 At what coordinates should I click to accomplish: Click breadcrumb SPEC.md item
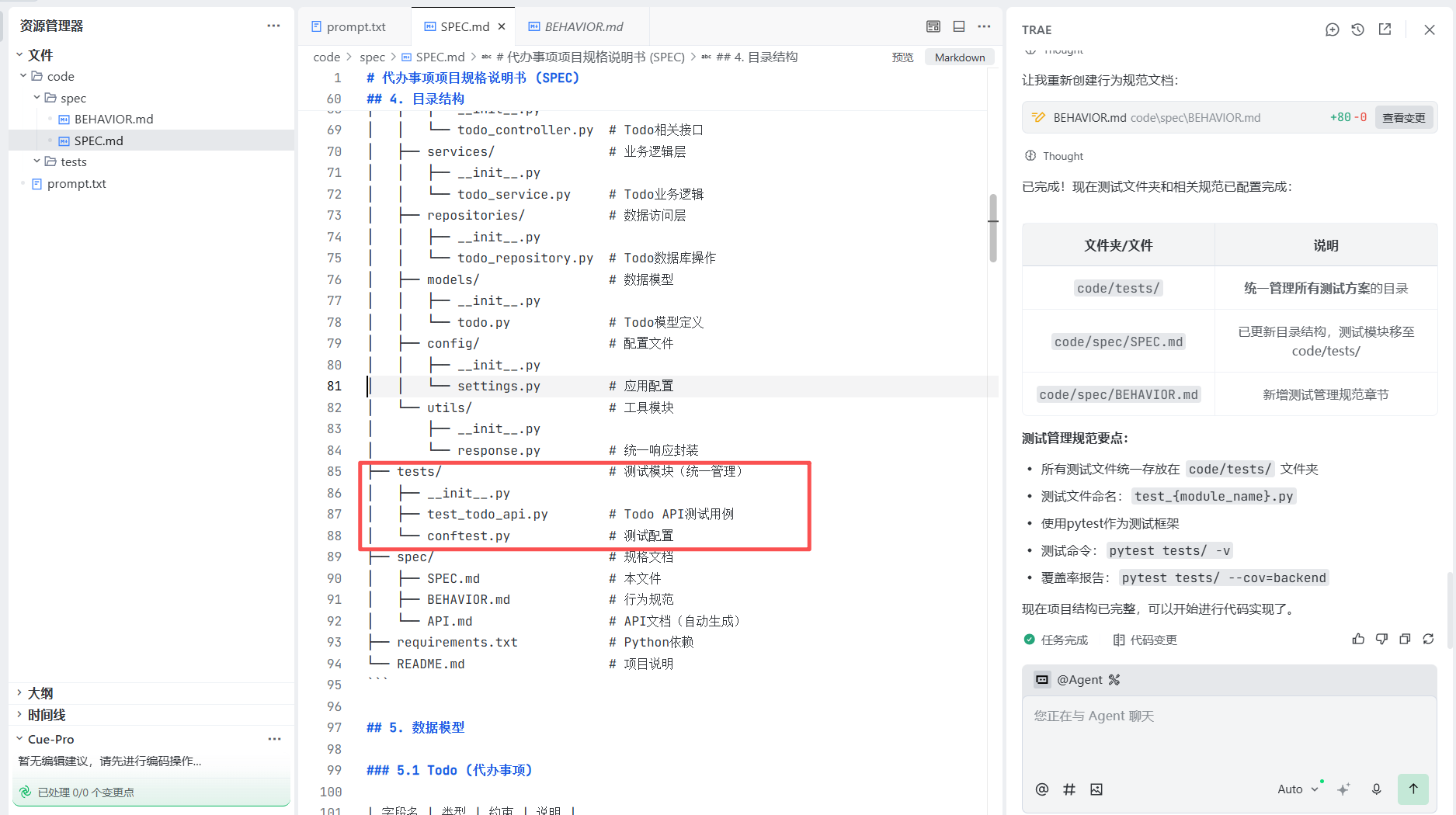click(440, 57)
